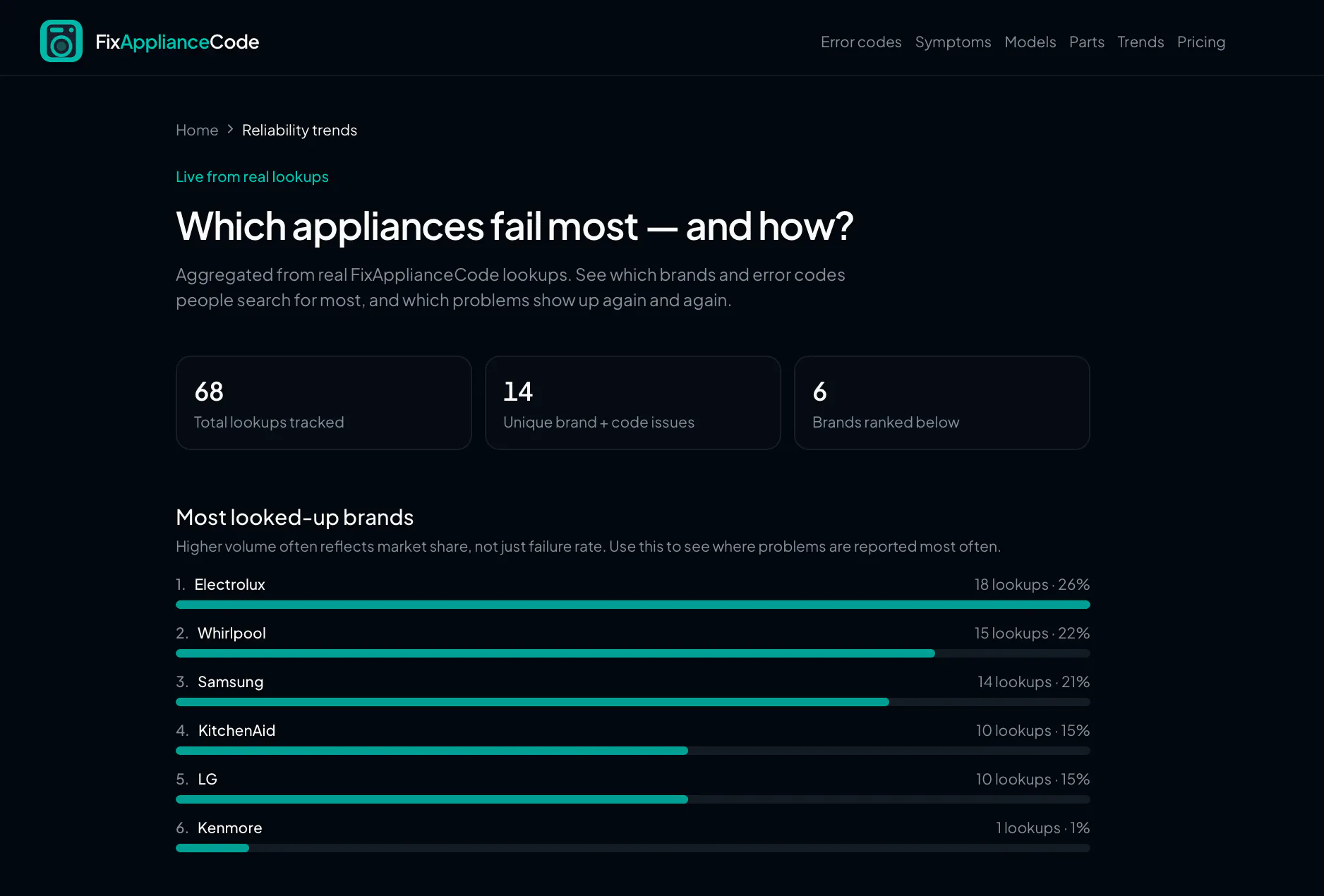Click the '1 lookups · 1%' value

(1042, 828)
